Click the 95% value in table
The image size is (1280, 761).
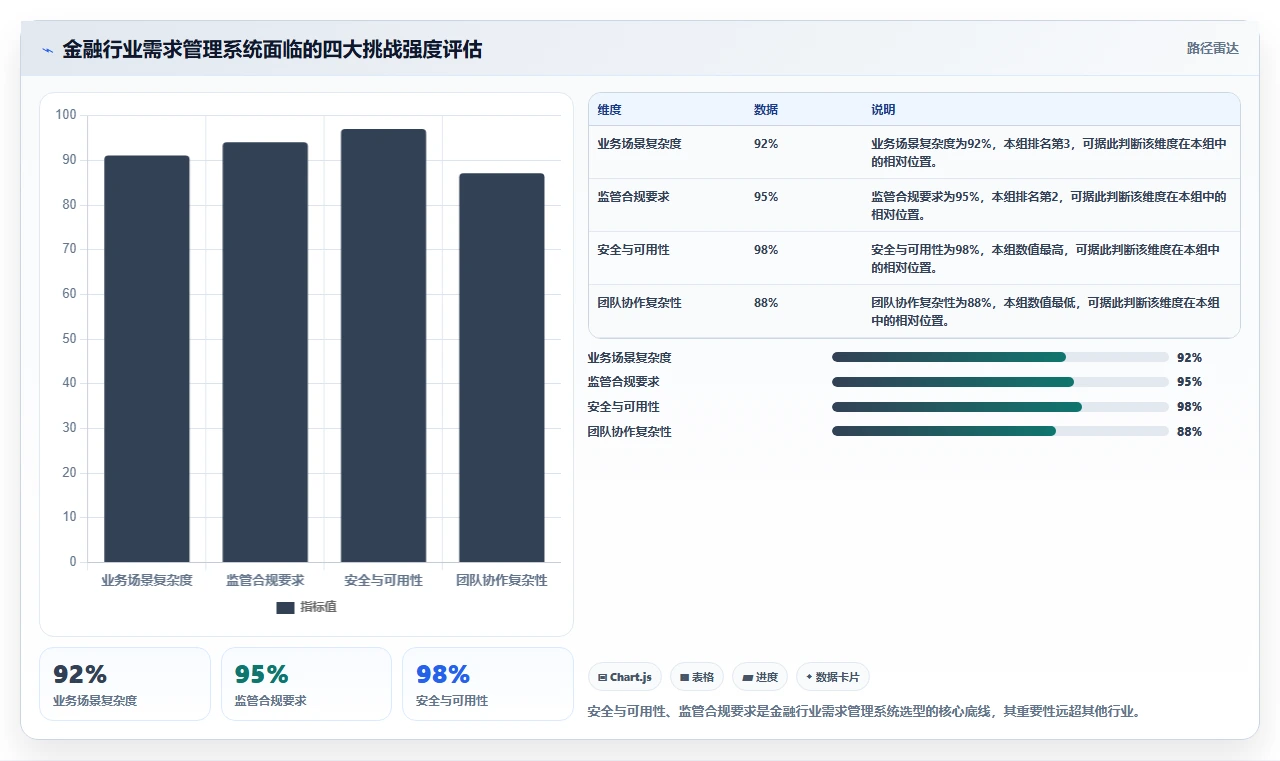point(766,197)
